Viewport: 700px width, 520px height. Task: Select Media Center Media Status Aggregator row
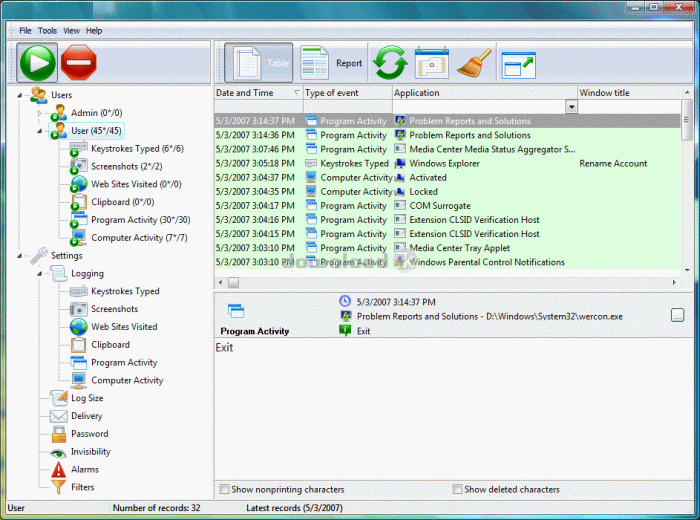click(448, 149)
